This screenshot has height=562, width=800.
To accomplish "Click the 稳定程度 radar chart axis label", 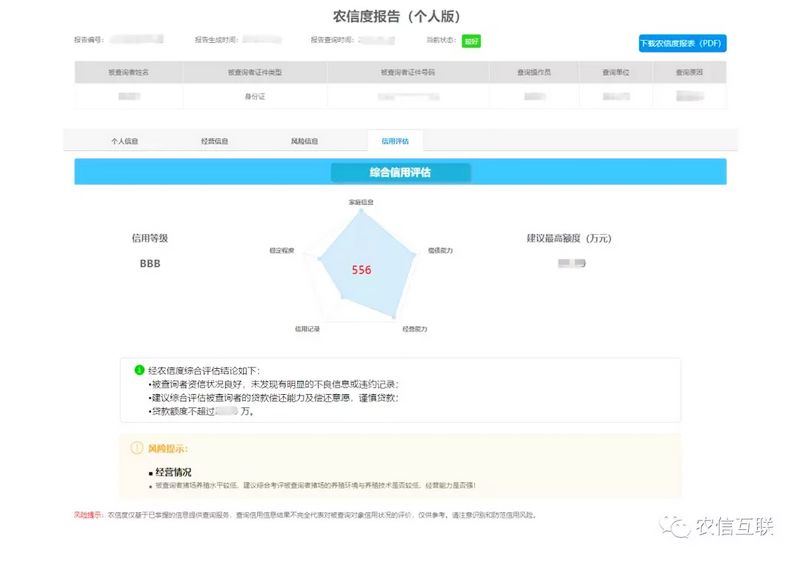I will pos(282,250).
